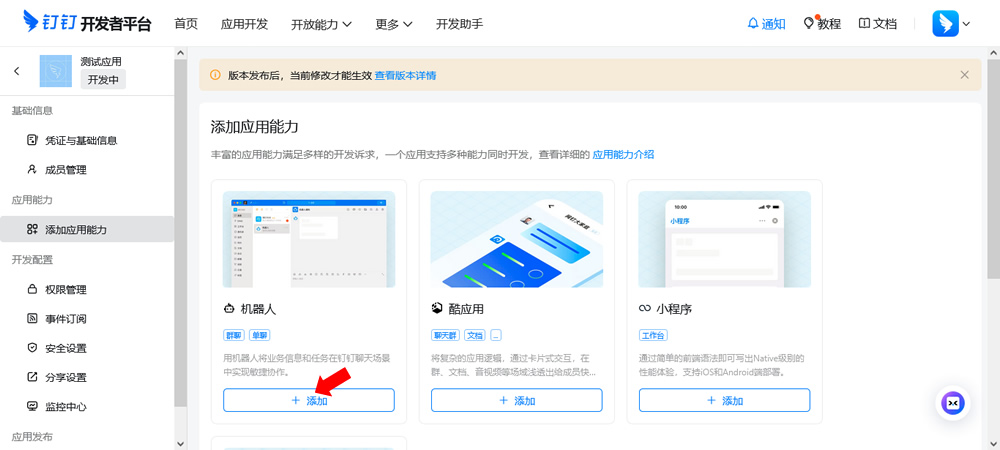
Task: Add the 小程序 capability
Action: [724, 400]
